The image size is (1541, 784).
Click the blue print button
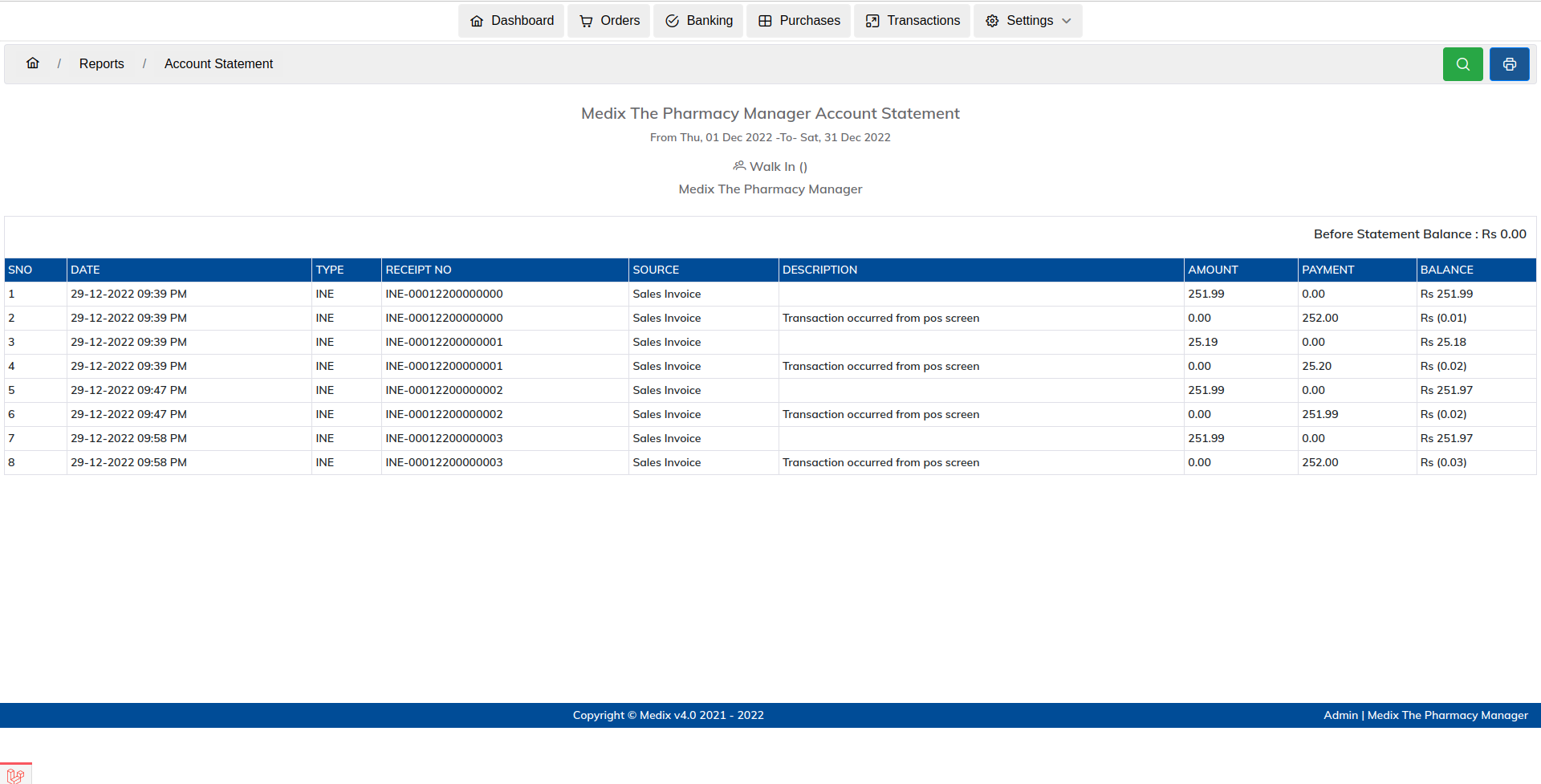[x=1509, y=64]
